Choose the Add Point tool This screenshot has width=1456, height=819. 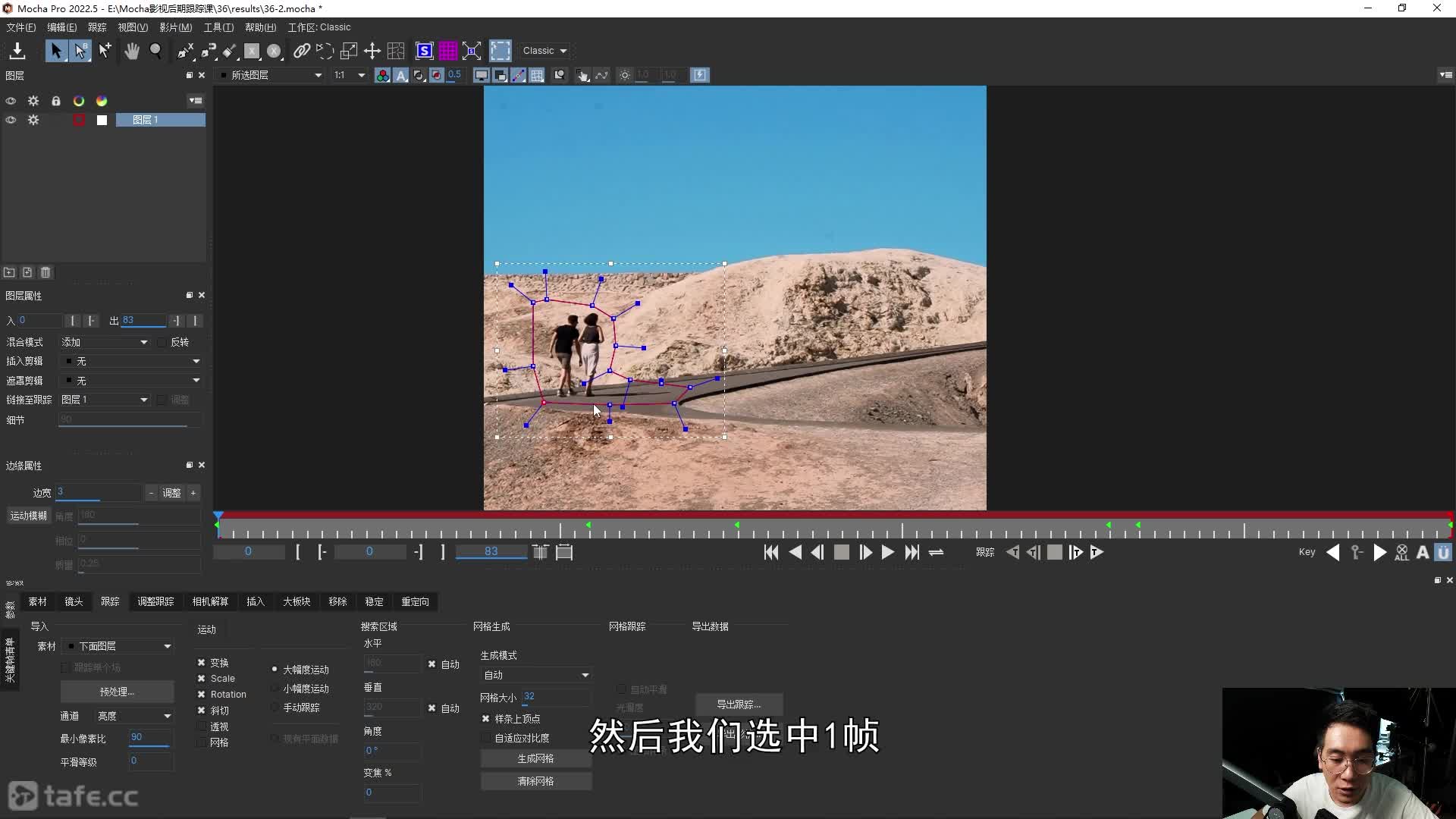click(105, 51)
